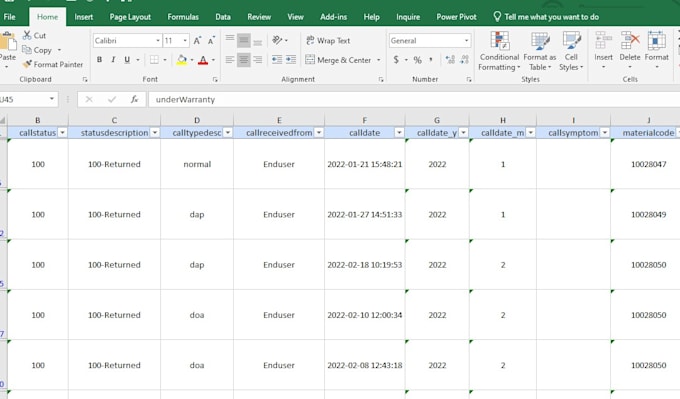Click the Delete cells button
Image resolution: width=680 pixels, height=399 pixels.
[630, 50]
